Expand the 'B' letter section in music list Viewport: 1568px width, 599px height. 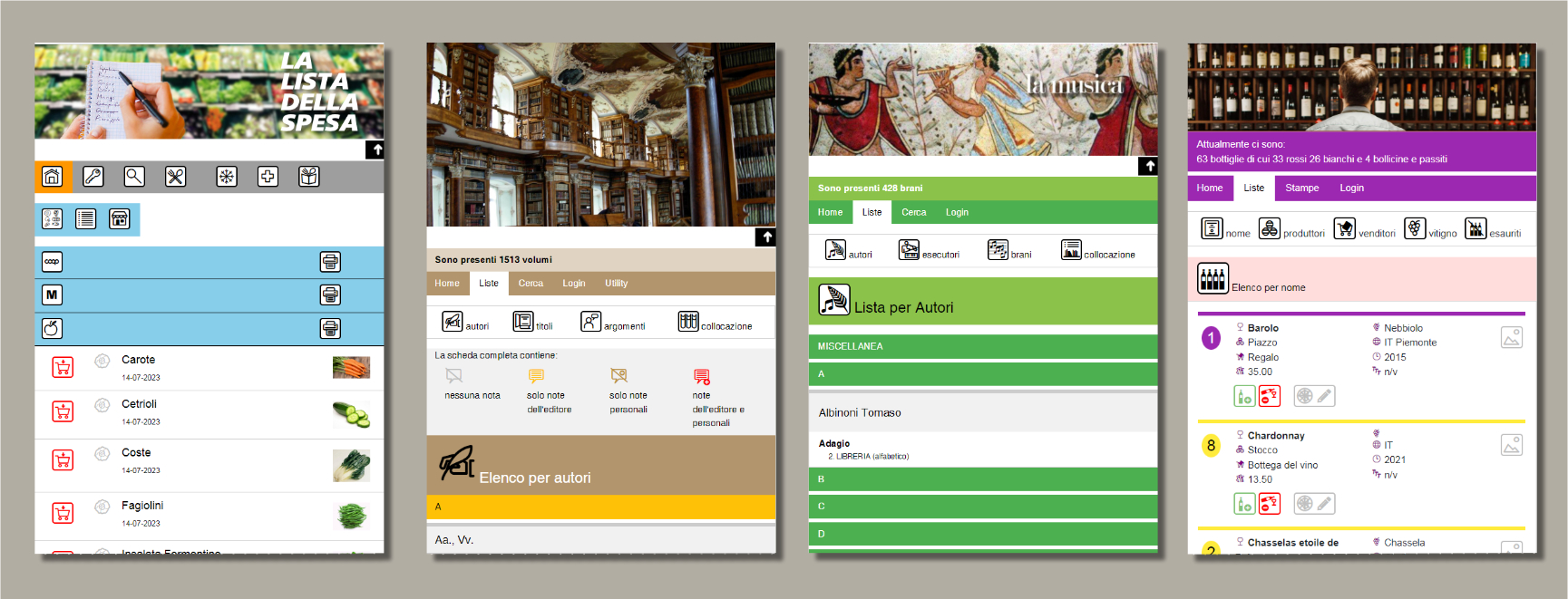(x=982, y=479)
